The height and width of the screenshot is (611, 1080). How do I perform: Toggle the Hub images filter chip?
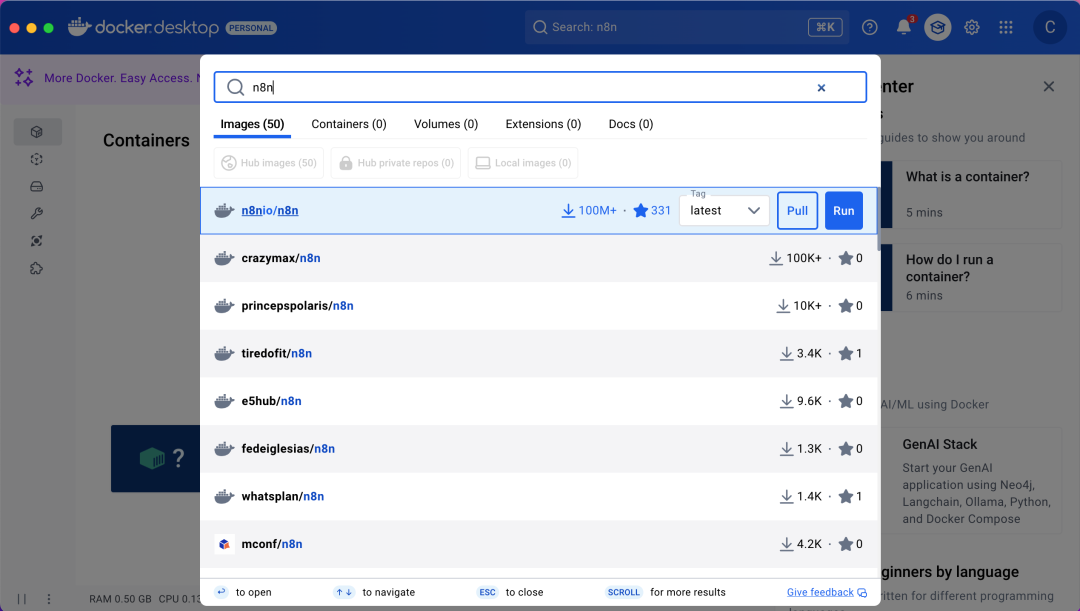(269, 163)
